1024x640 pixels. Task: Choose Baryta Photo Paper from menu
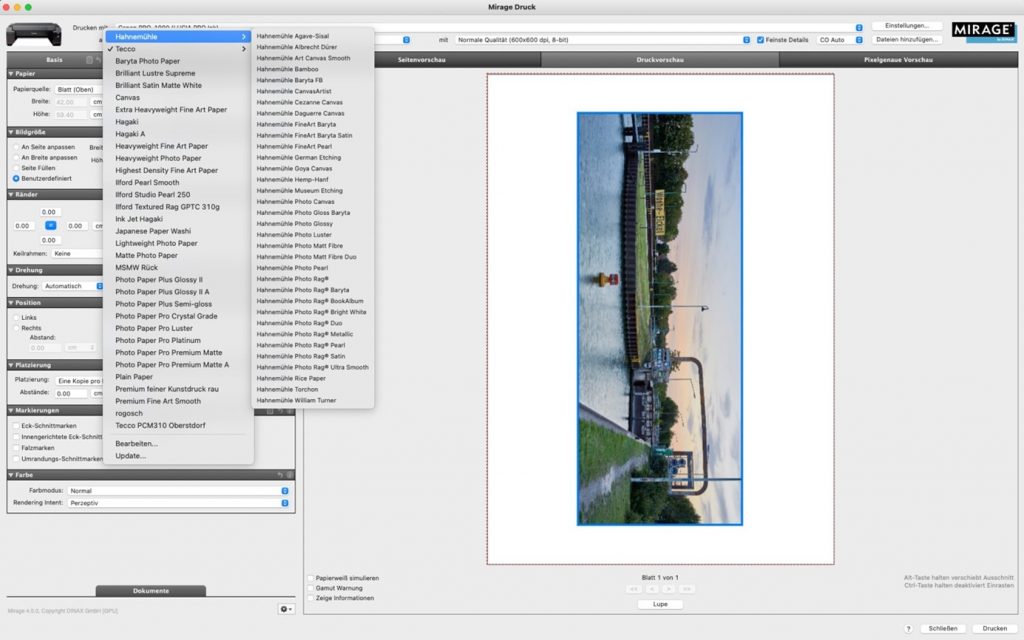pyautogui.click(x=178, y=61)
